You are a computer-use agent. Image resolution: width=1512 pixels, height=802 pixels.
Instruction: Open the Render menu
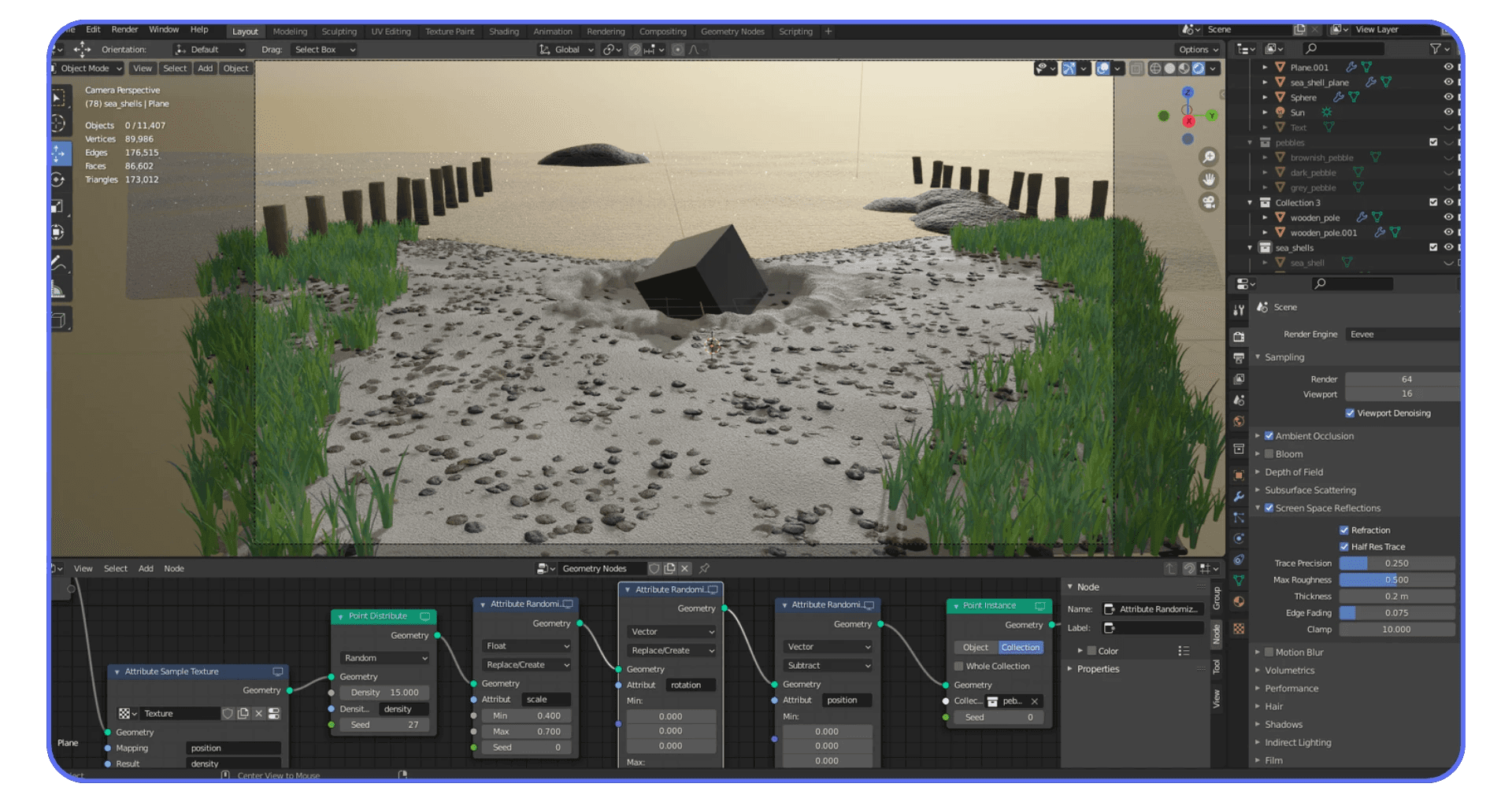124,29
